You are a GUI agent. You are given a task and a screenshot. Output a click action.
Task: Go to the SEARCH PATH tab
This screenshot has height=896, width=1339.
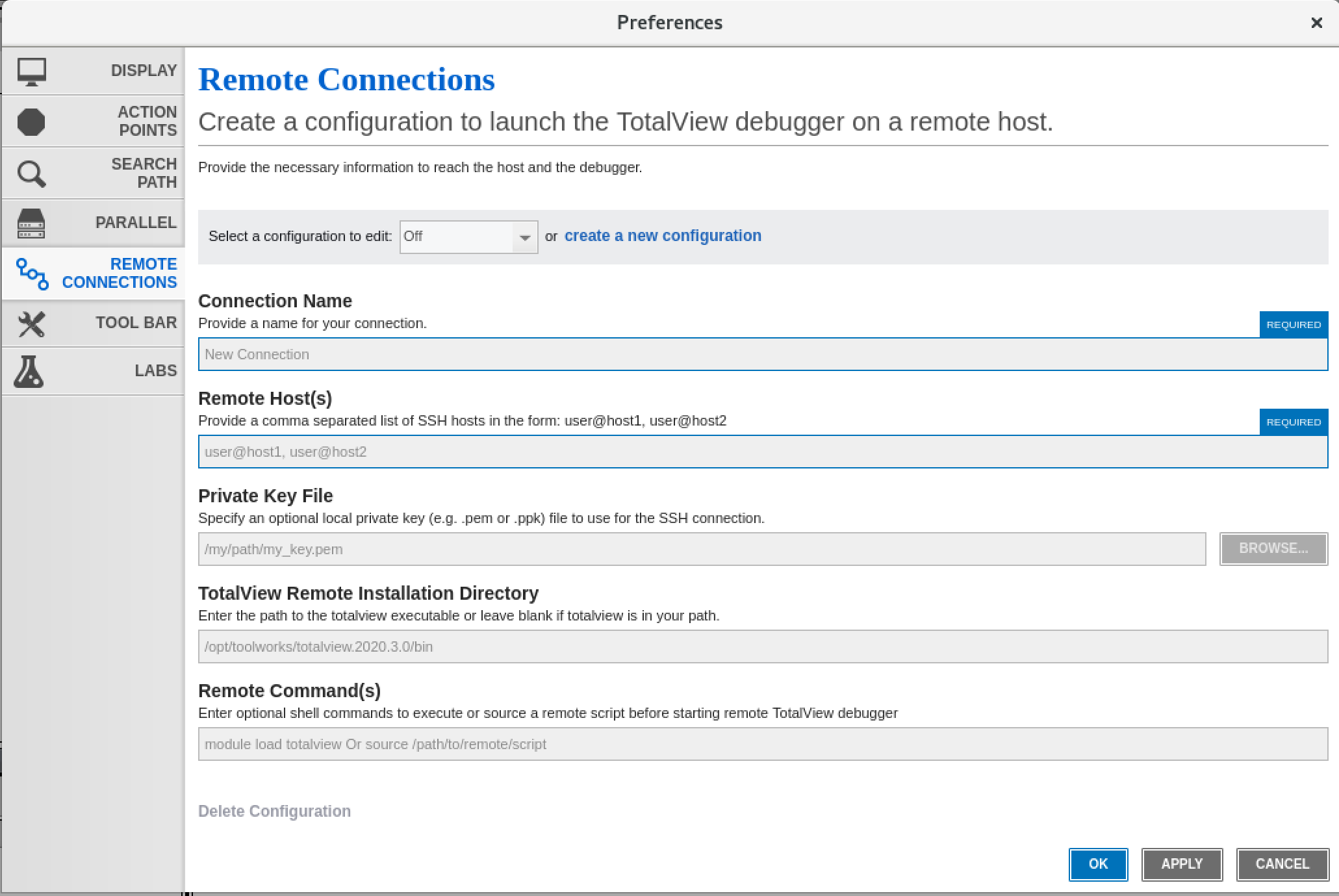click(x=94, y=173)
